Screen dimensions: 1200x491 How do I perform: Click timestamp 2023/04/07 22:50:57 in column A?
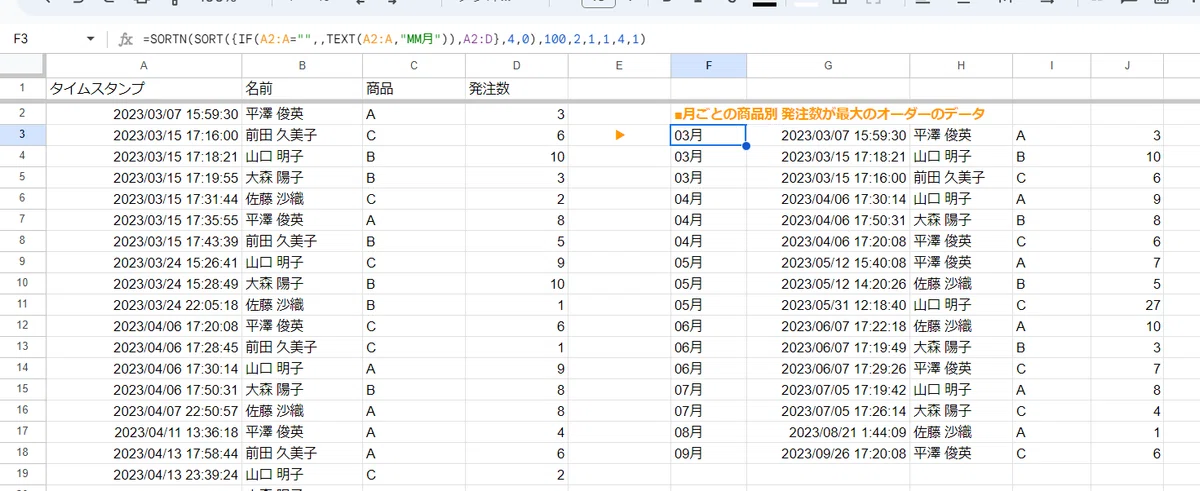pos(175,410)
